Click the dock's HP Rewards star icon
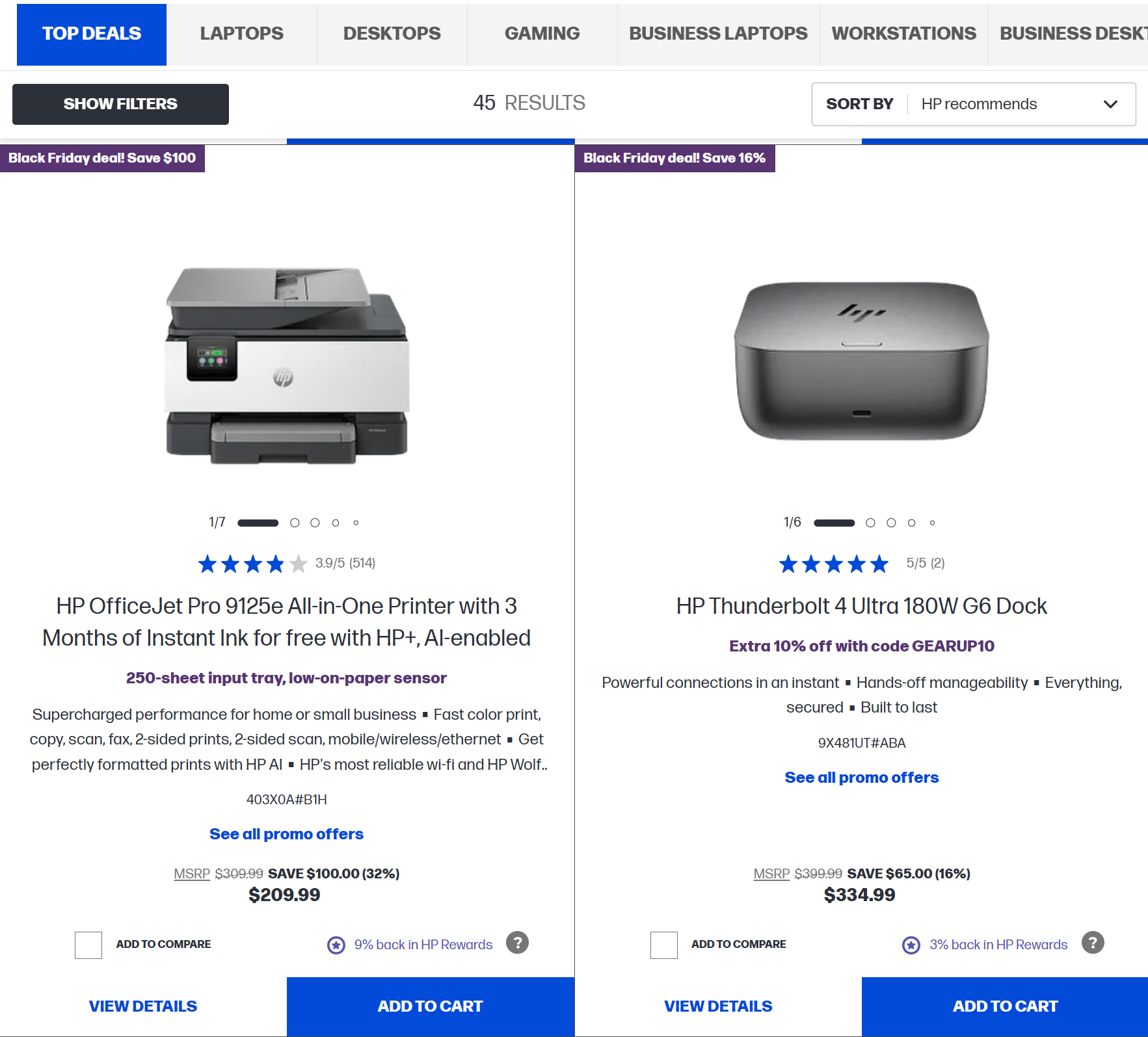The image size is (1148, 1037). pos(911,945)
